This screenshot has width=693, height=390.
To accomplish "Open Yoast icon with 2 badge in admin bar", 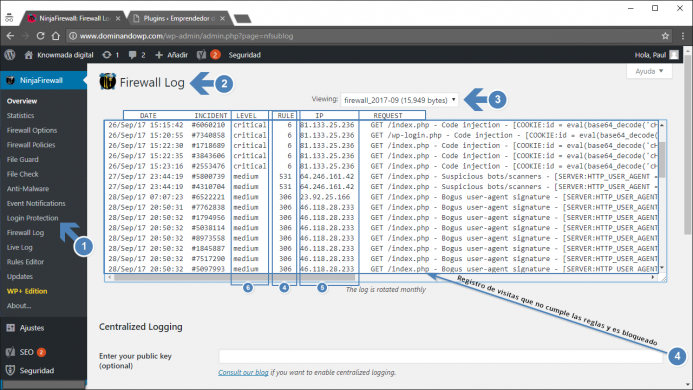I will 208,55.
